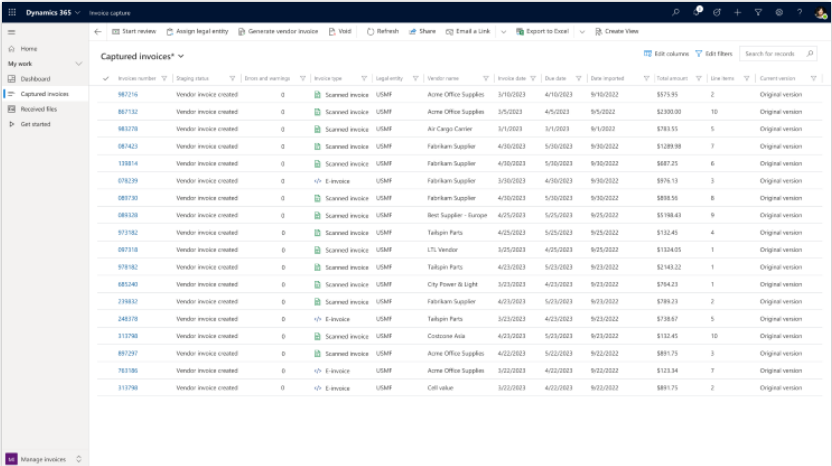This screenshot has width=832, height=466.
Task: Click Email a Link command
Action: click(x=468, y=31)
